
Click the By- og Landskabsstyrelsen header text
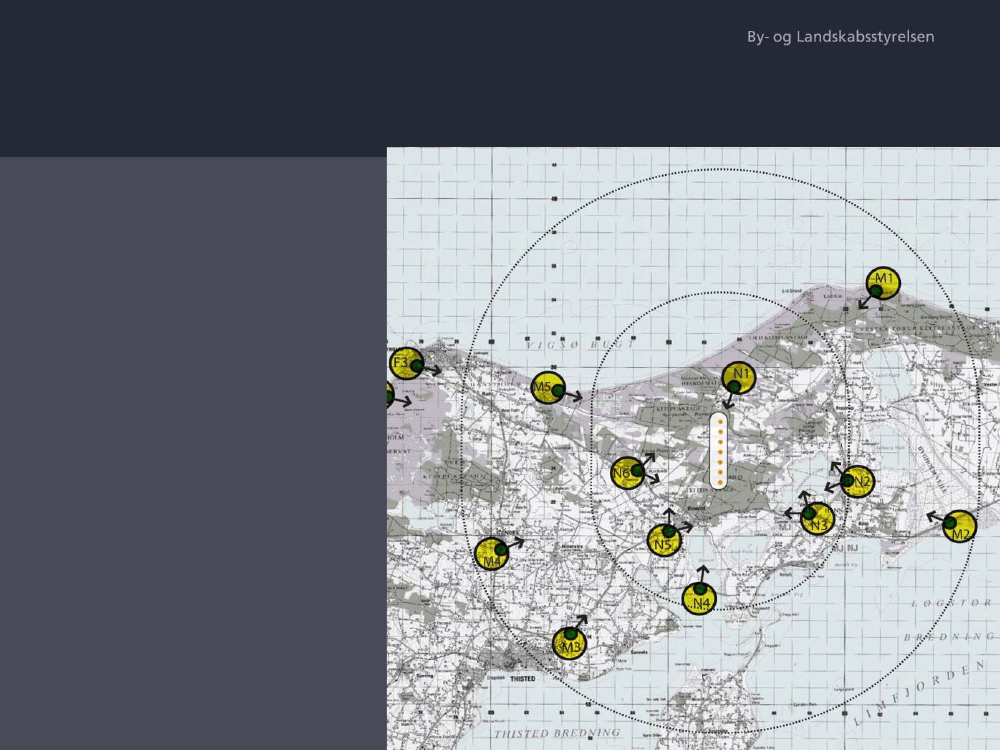pyautogui.click(x=841, y=37)
